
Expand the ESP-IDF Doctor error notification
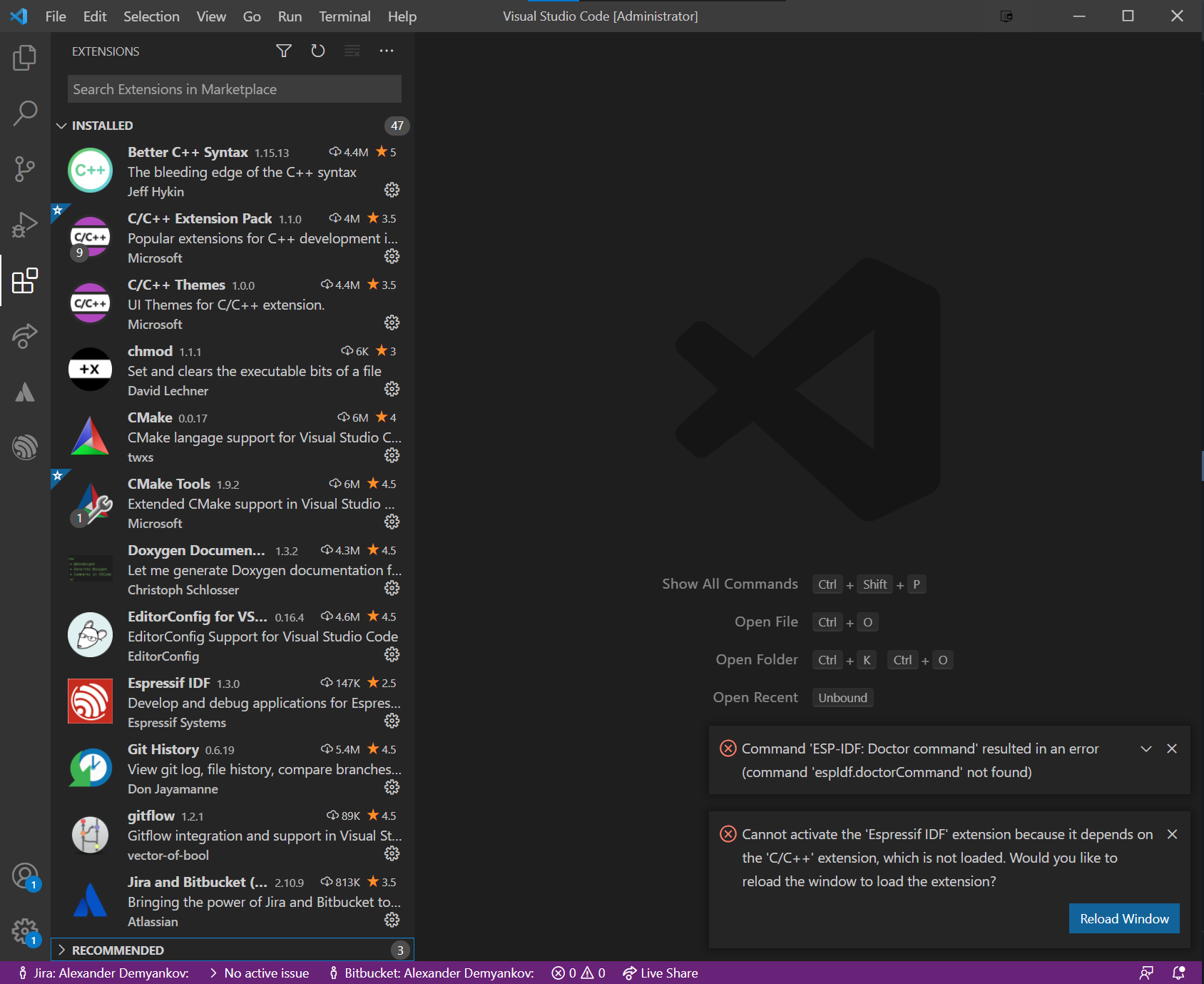pyautogui.click(x=1146, y=749)
